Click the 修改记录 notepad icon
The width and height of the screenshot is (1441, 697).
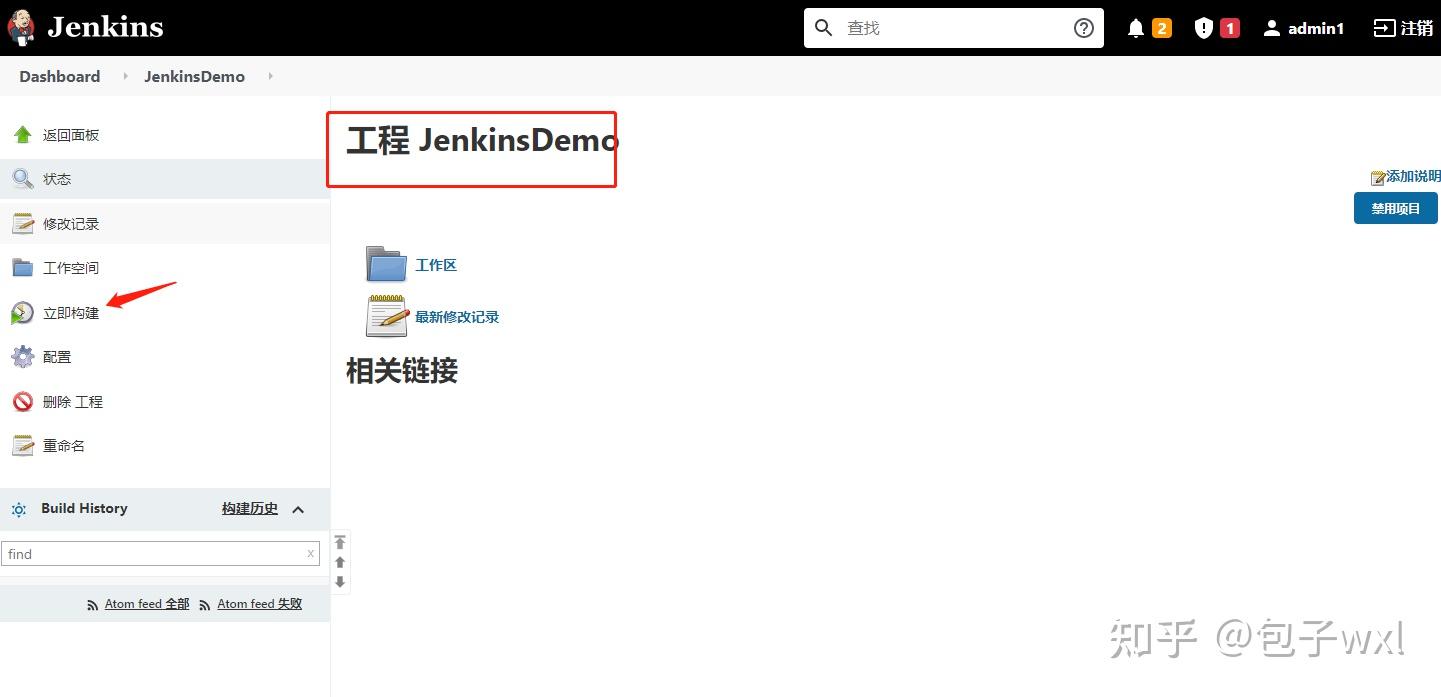click(x=22, y=222)
